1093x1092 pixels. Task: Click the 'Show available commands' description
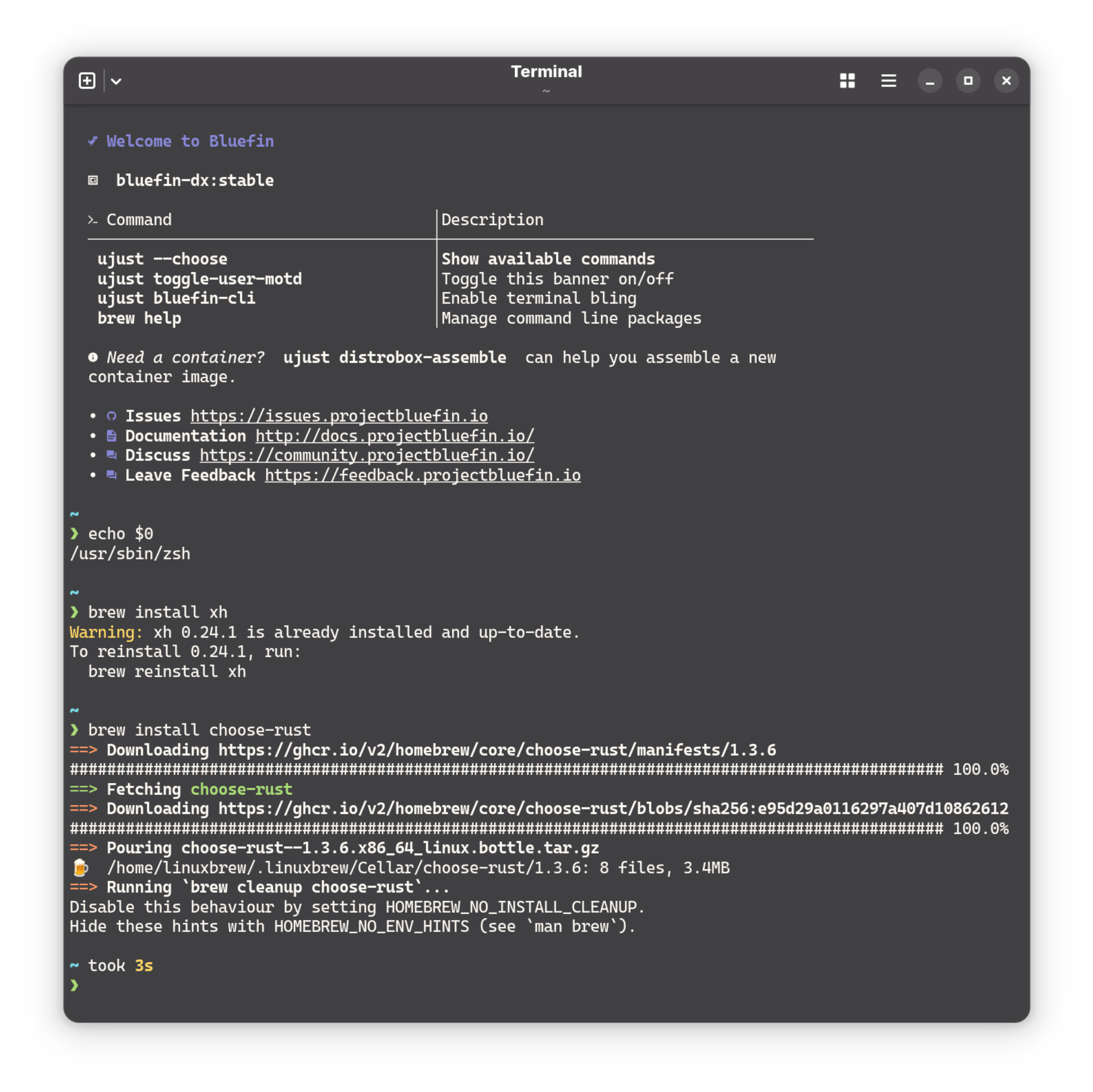(x=548, y=259)
